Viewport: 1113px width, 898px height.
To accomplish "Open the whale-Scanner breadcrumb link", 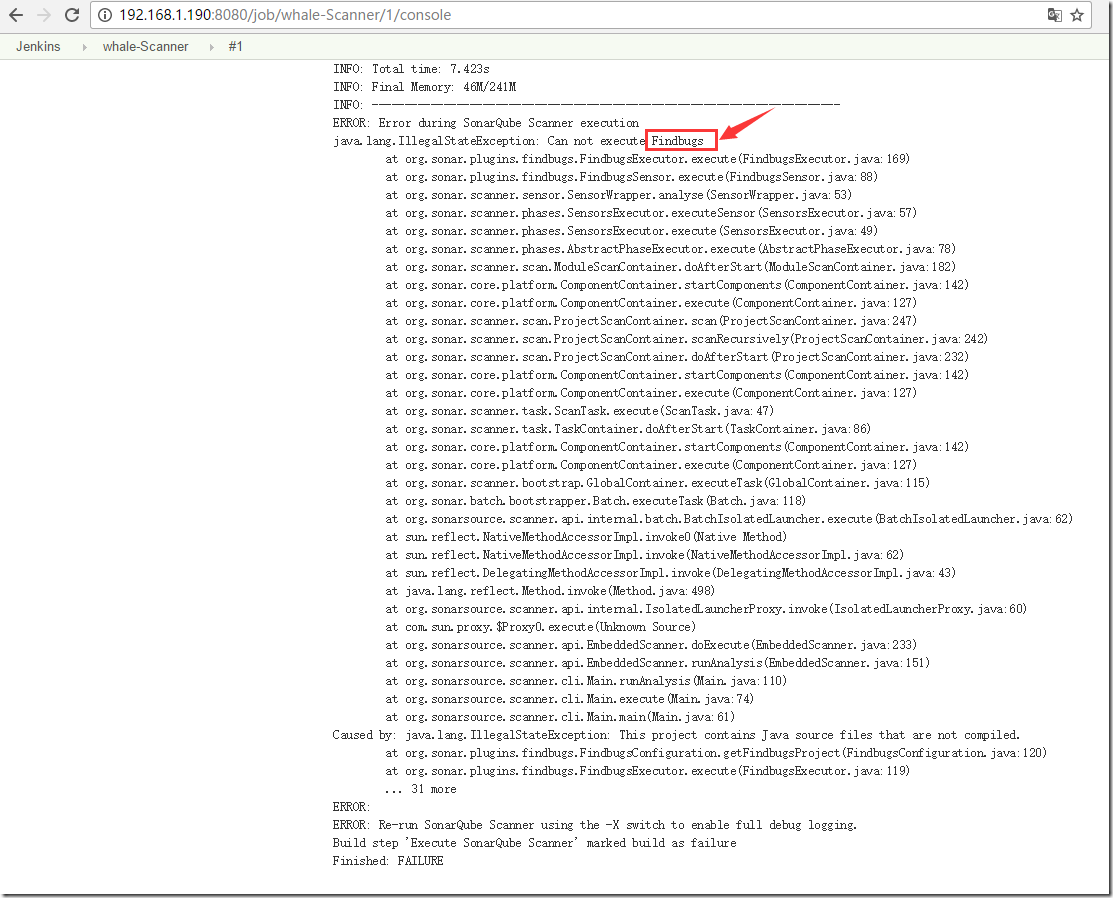I will click(146, 47).
